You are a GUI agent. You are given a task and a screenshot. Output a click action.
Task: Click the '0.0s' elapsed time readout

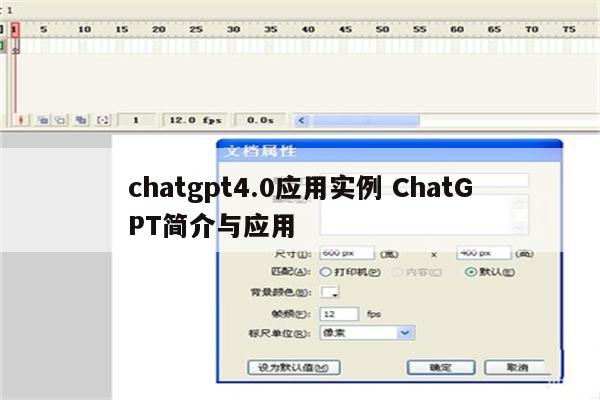click(260, 120)
